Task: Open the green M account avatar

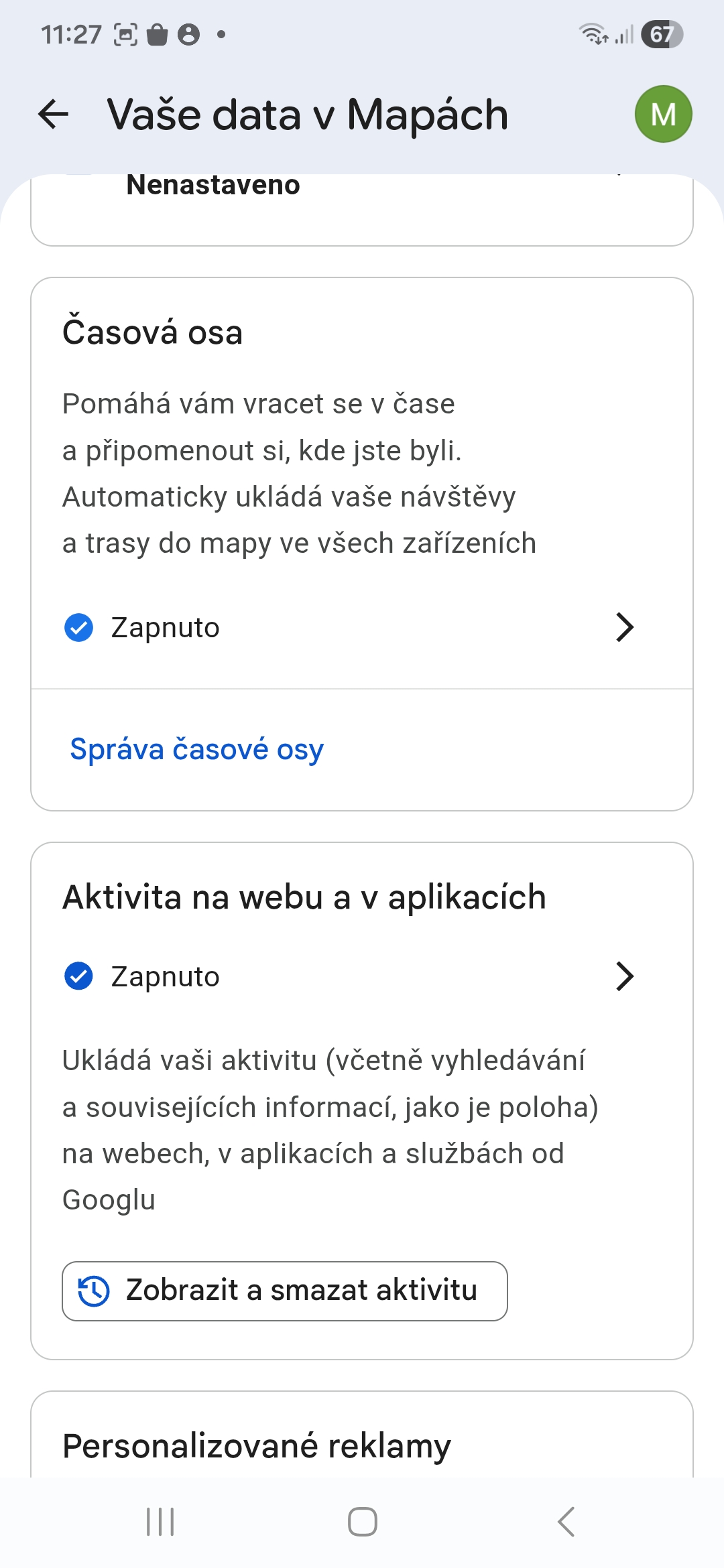Action: (663, 114)
